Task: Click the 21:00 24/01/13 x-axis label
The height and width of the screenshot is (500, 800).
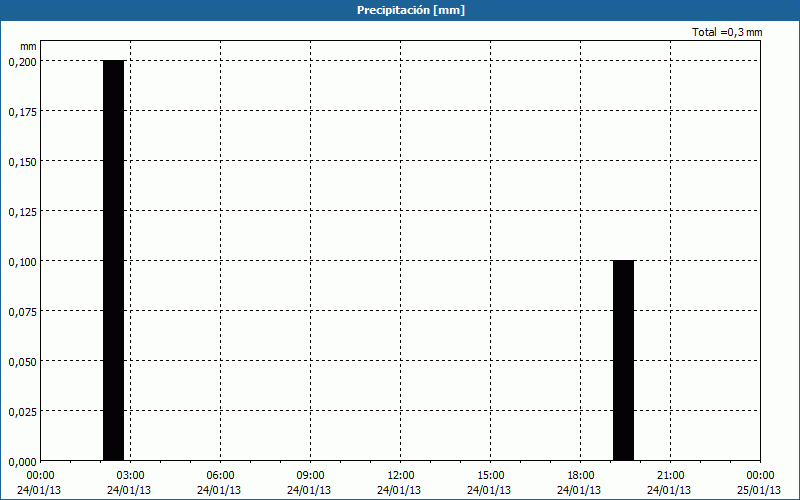Action: (x=669, y=483)
